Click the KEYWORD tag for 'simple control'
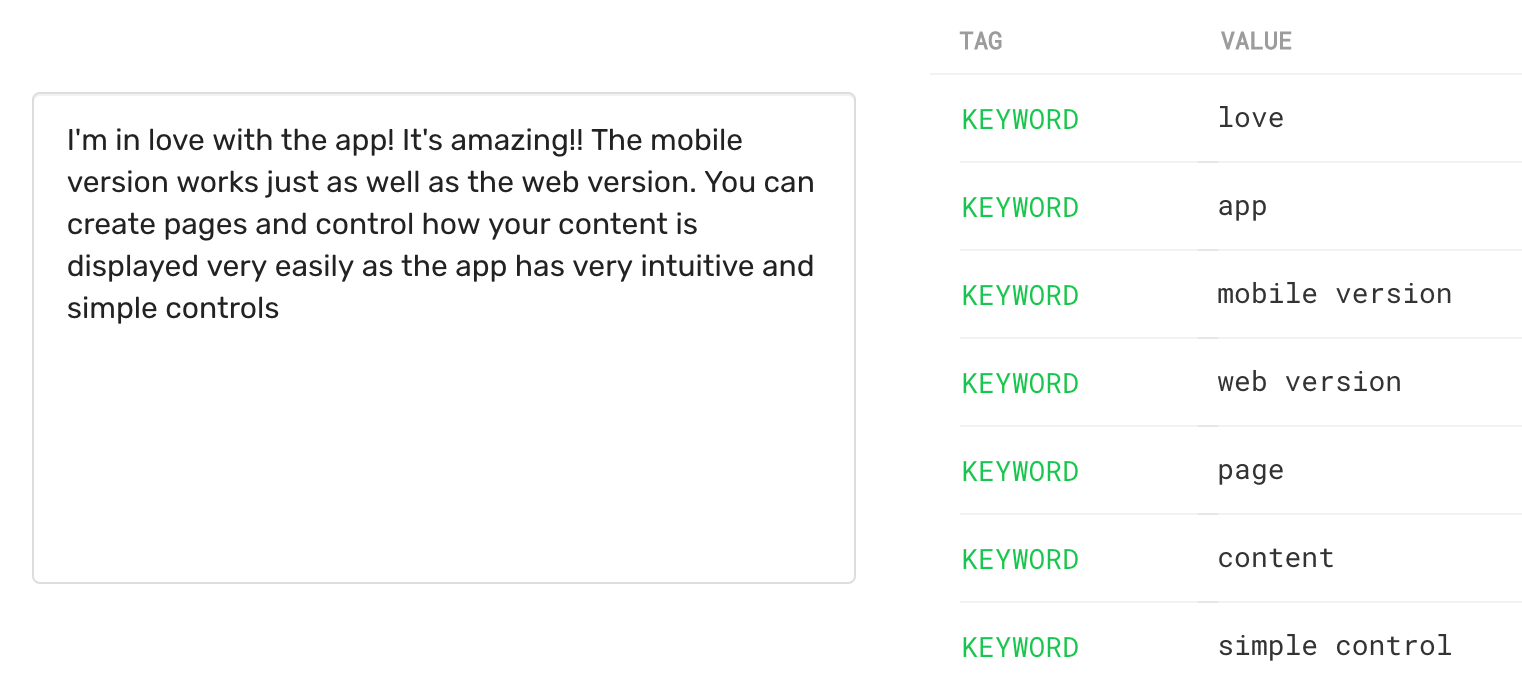1522x688 pixels. pyautogui.click(x=1020, y=647)
